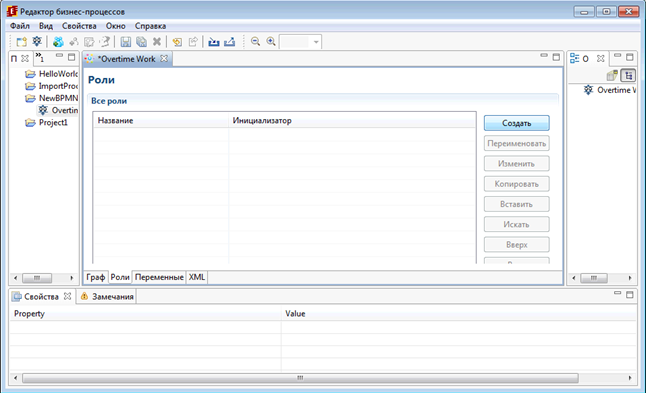Minimize the outline panel on the right

[x=617, y=56]
